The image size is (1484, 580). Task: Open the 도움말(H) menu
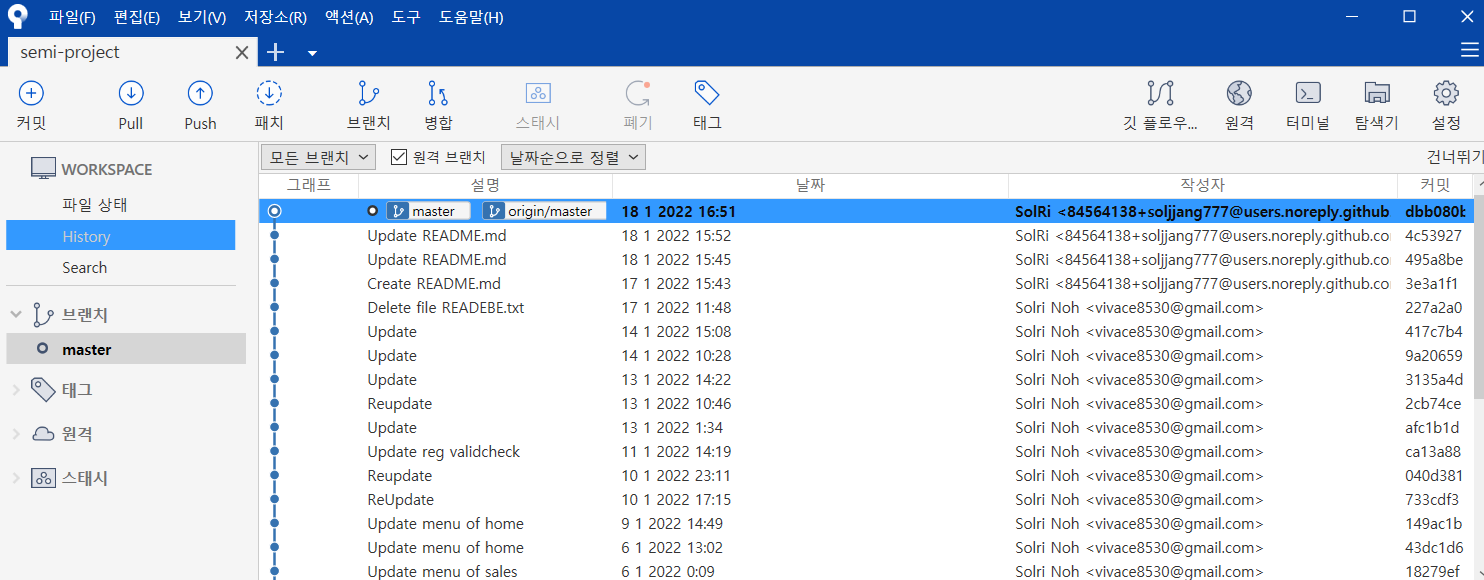[x=471, y=17]
